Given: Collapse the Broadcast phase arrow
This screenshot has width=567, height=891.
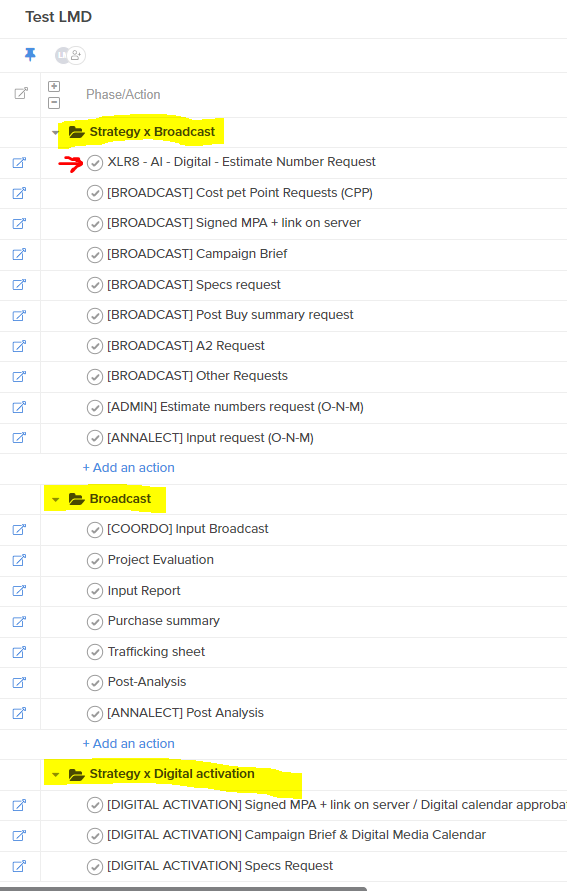Looking at the screenshot, I should (55, 499).
